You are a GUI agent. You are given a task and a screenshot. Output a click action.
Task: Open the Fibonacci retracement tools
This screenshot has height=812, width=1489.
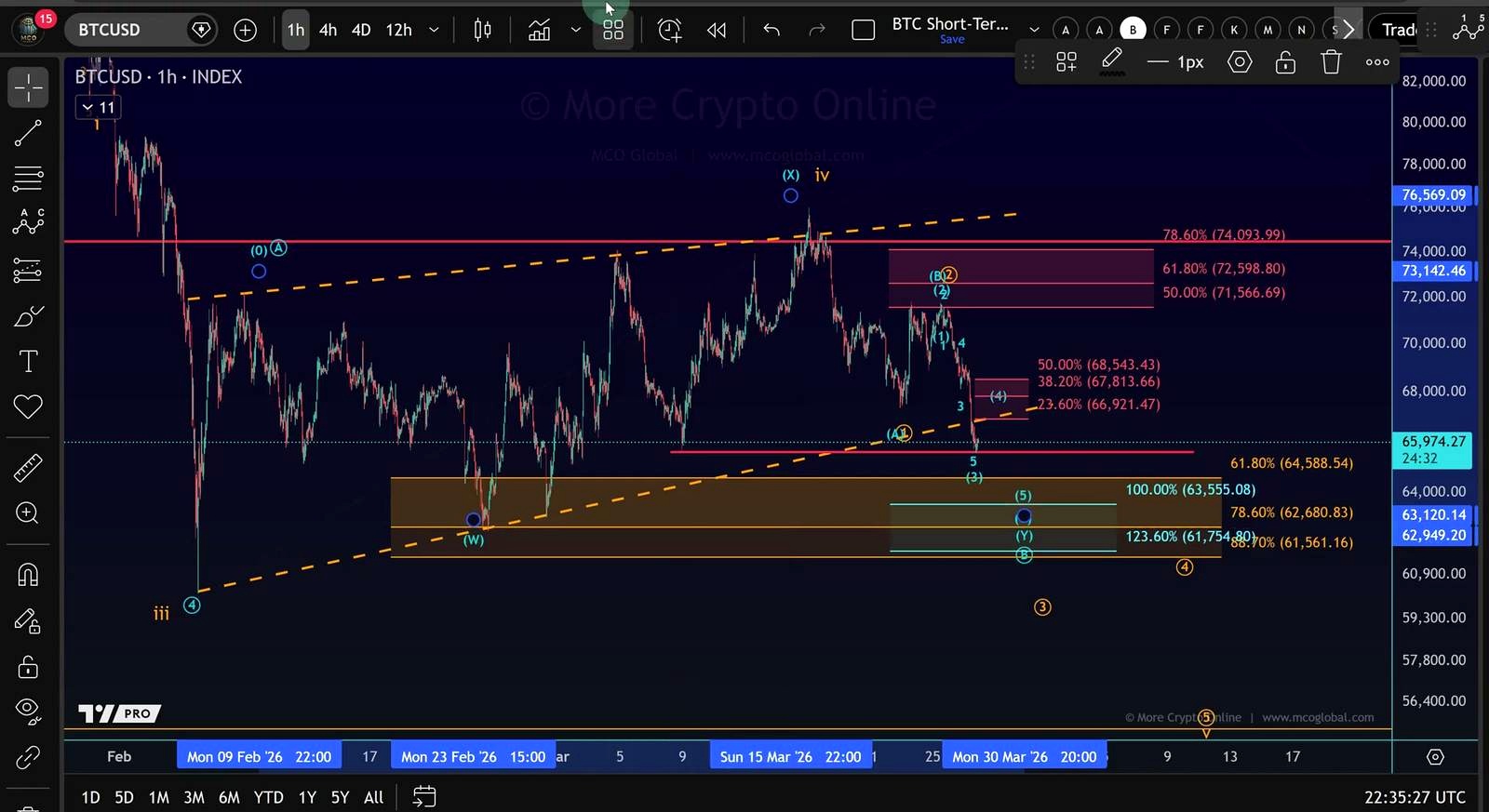point(28,178)
